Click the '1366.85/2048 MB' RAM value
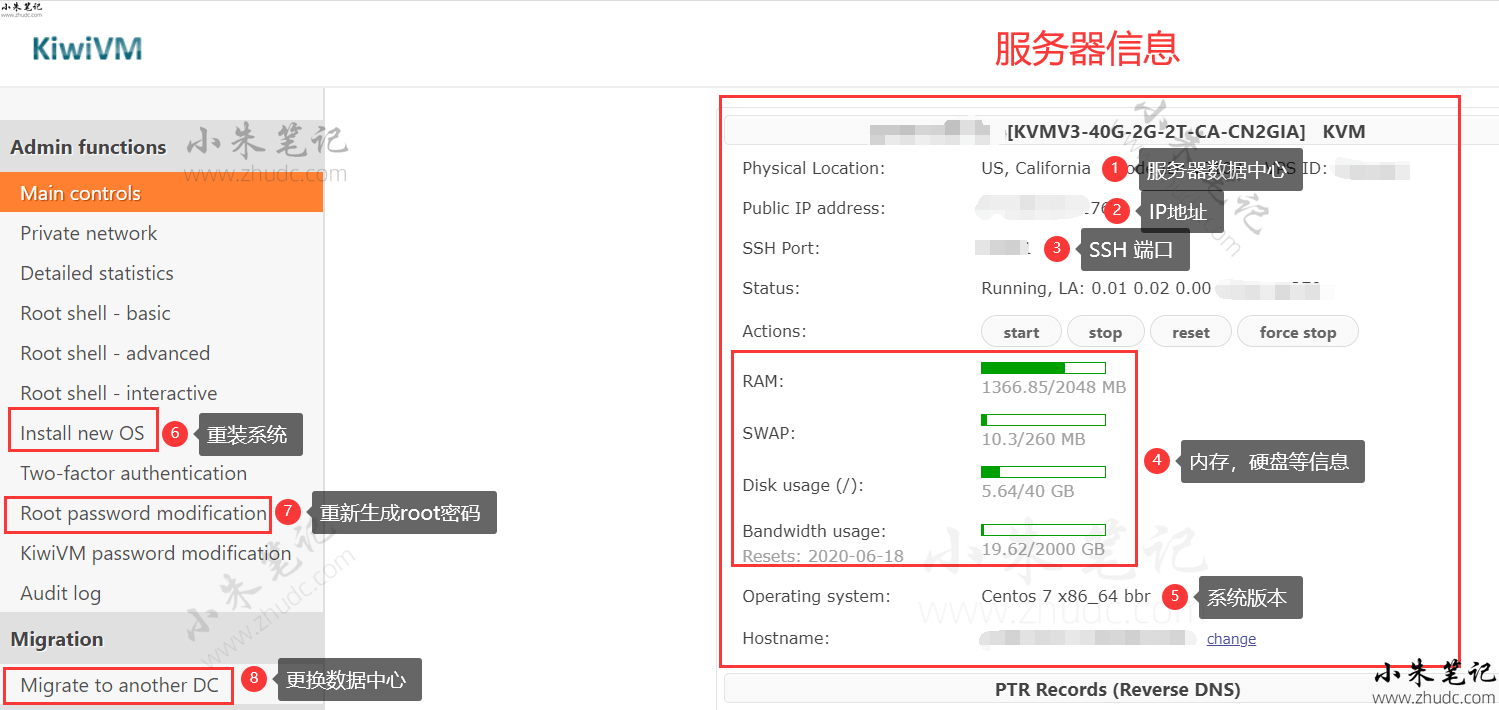The image size is (1499, 710). tap(1054, 387)
